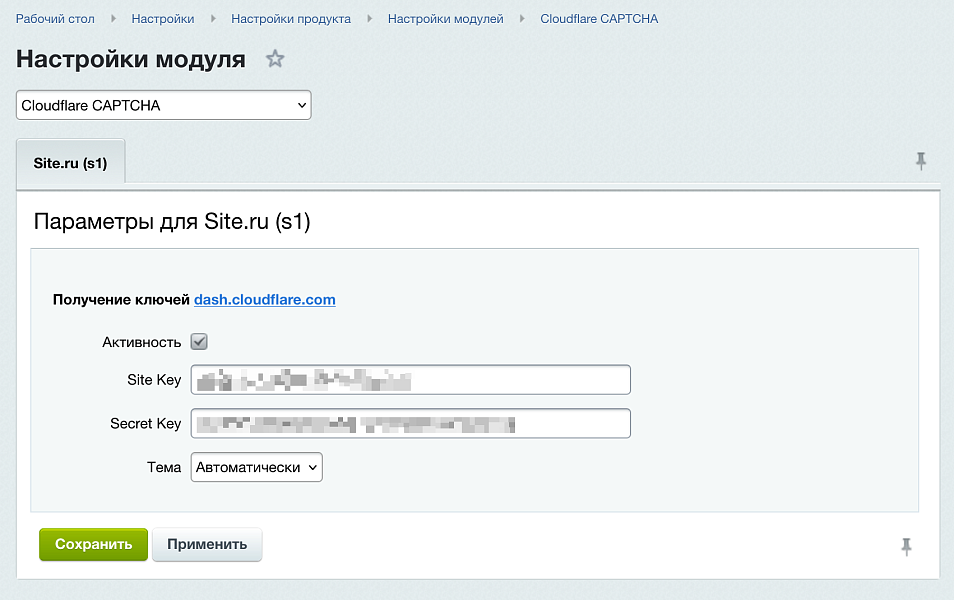The image size is (954, 600).
Task: Click the Secret Key input field
Action: (x=410, y=423)
